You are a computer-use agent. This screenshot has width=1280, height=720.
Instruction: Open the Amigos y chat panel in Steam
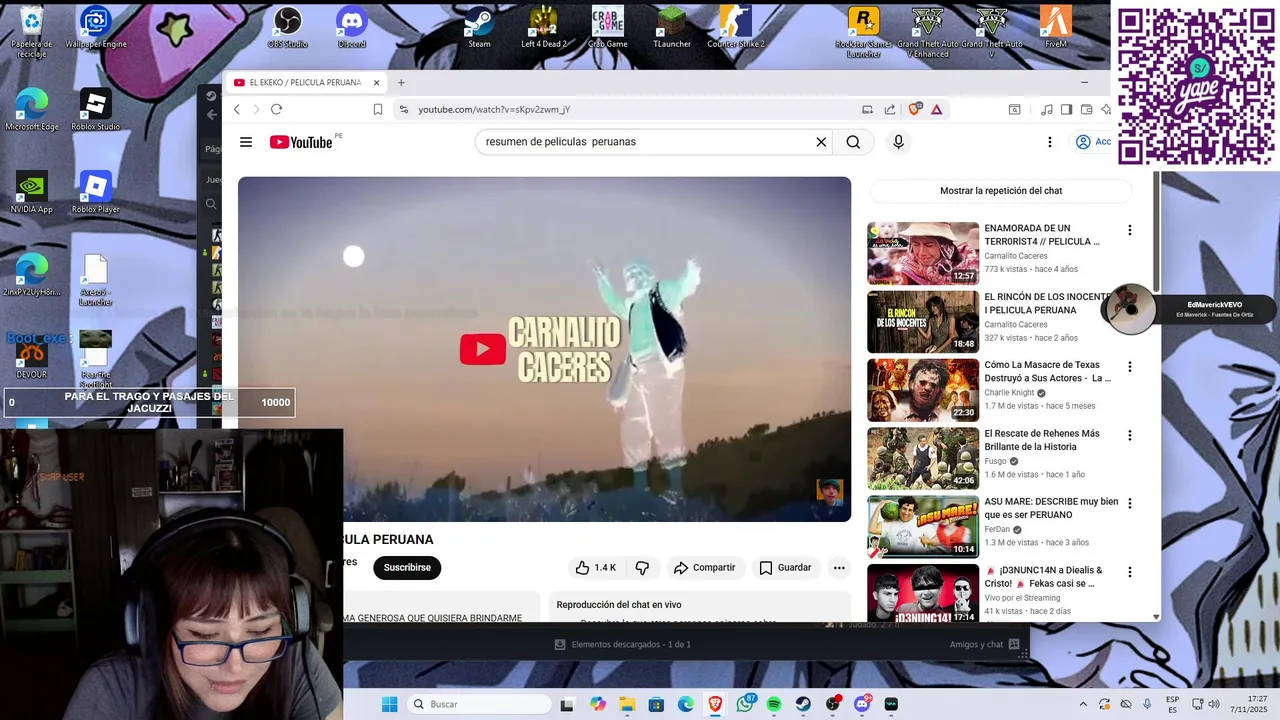984,645
